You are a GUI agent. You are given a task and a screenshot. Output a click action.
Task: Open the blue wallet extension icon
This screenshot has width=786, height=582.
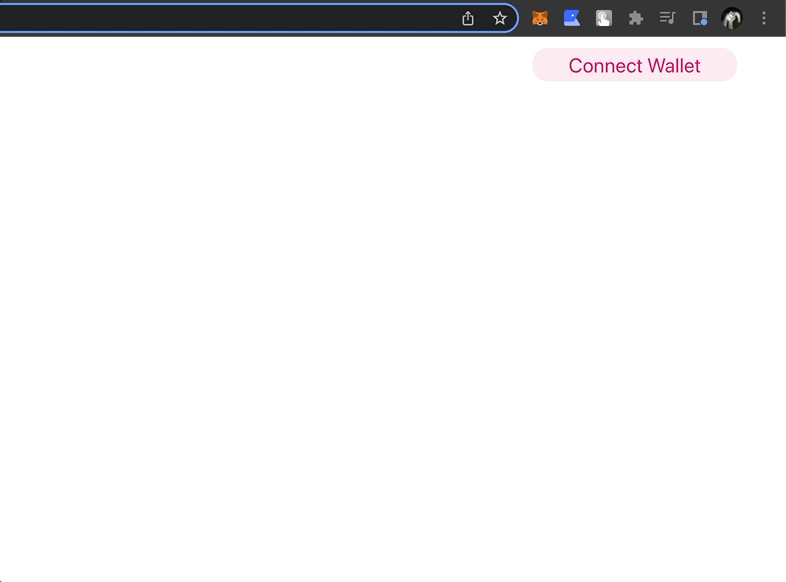click(x=571, y=19)
